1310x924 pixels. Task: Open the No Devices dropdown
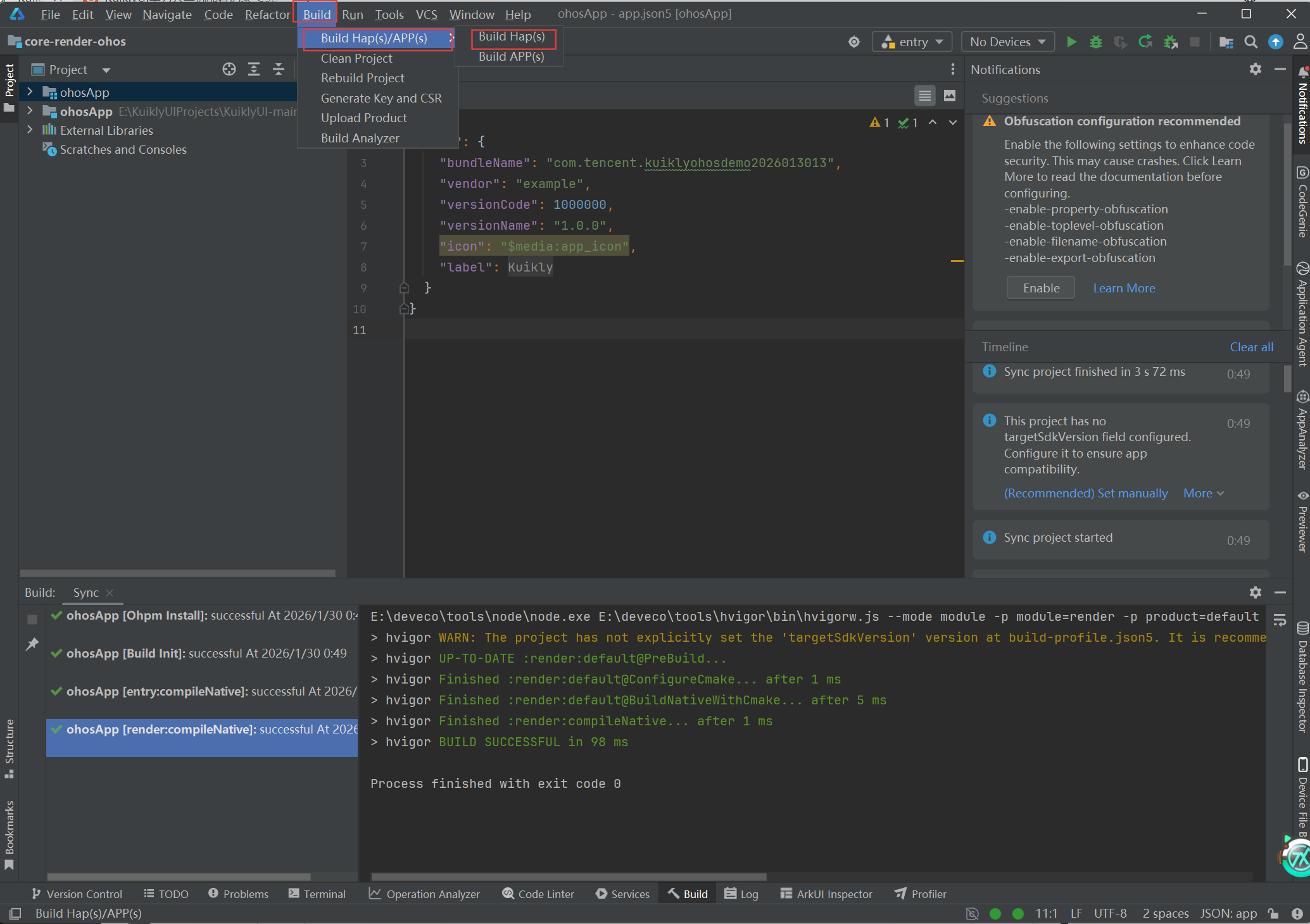(1007, 42)
